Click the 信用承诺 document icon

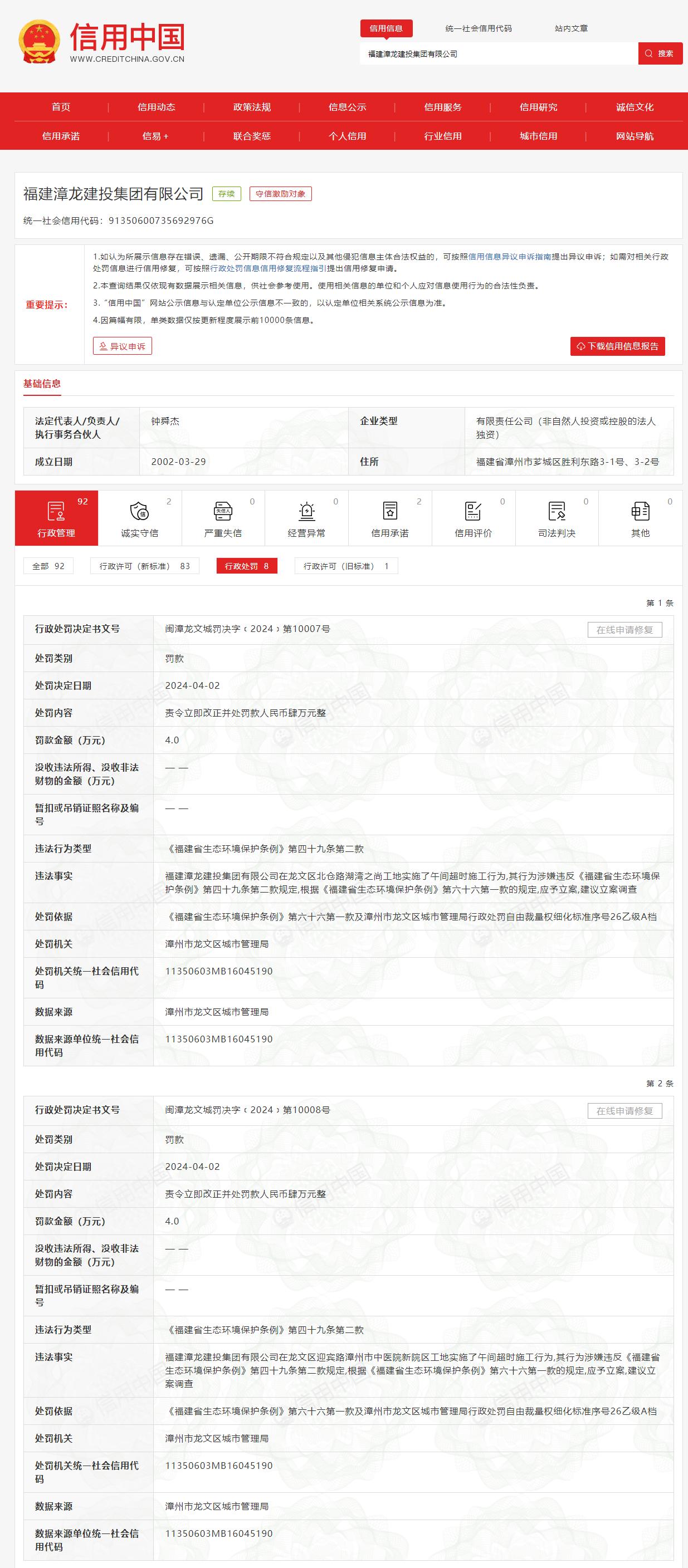[x=389, y=511]
